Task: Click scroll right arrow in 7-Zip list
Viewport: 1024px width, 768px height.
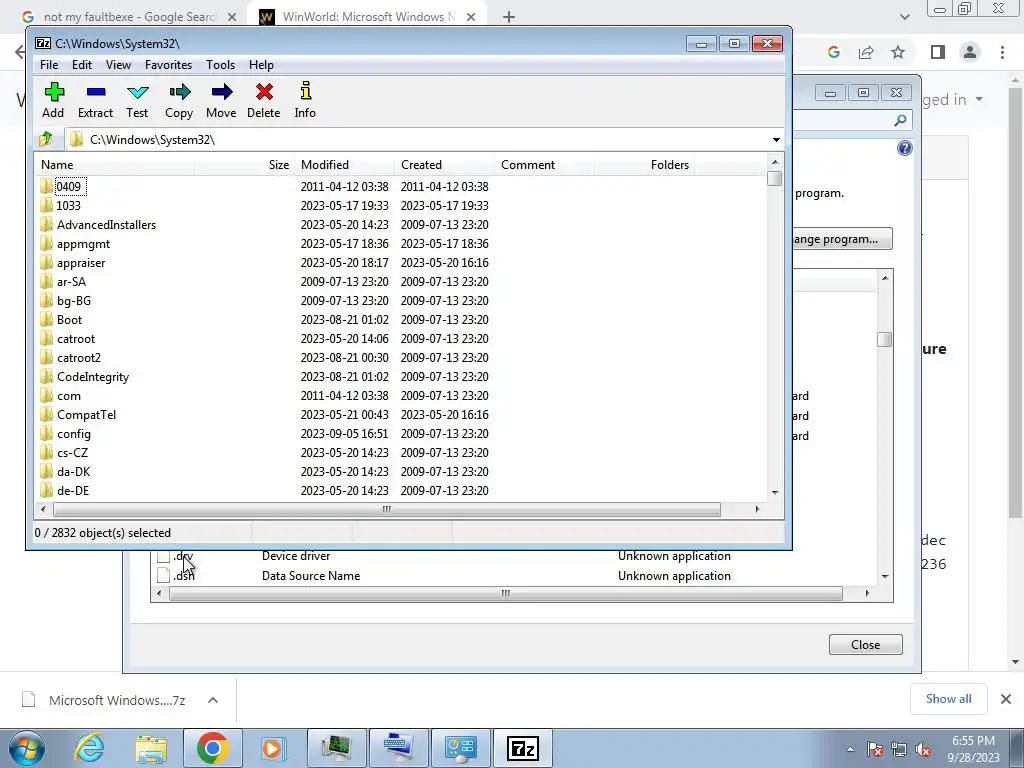Action: coord(758,509)
